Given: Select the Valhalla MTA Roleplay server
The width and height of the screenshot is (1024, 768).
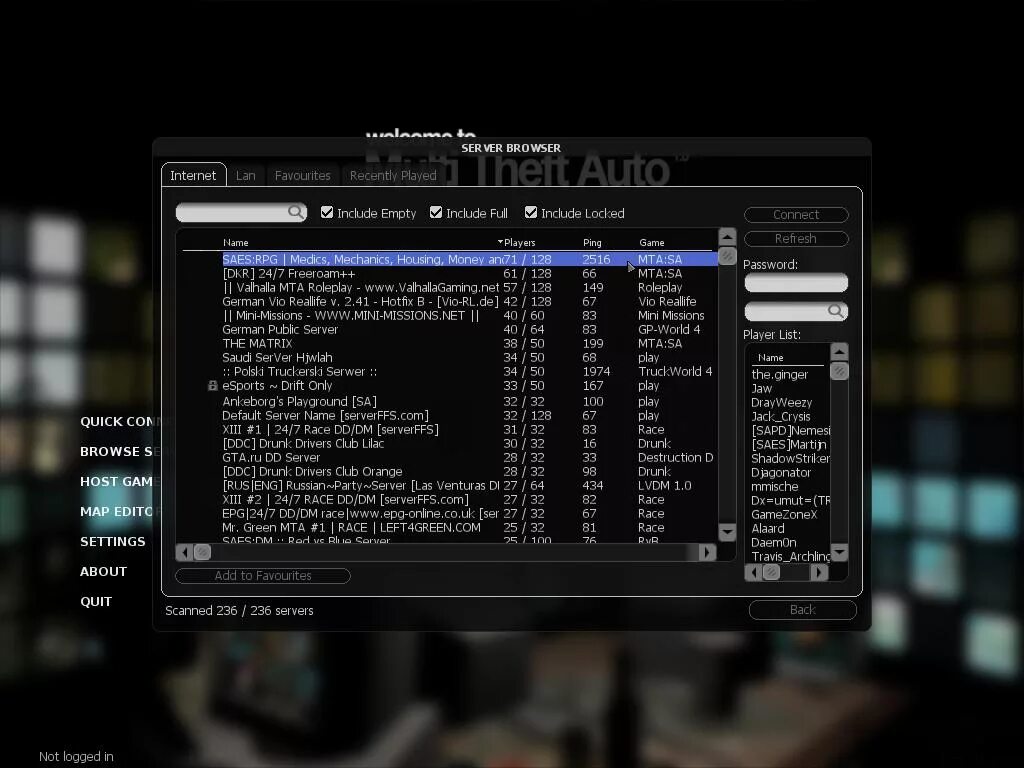Looking at the screenshot, I should [x=470, y=287].
